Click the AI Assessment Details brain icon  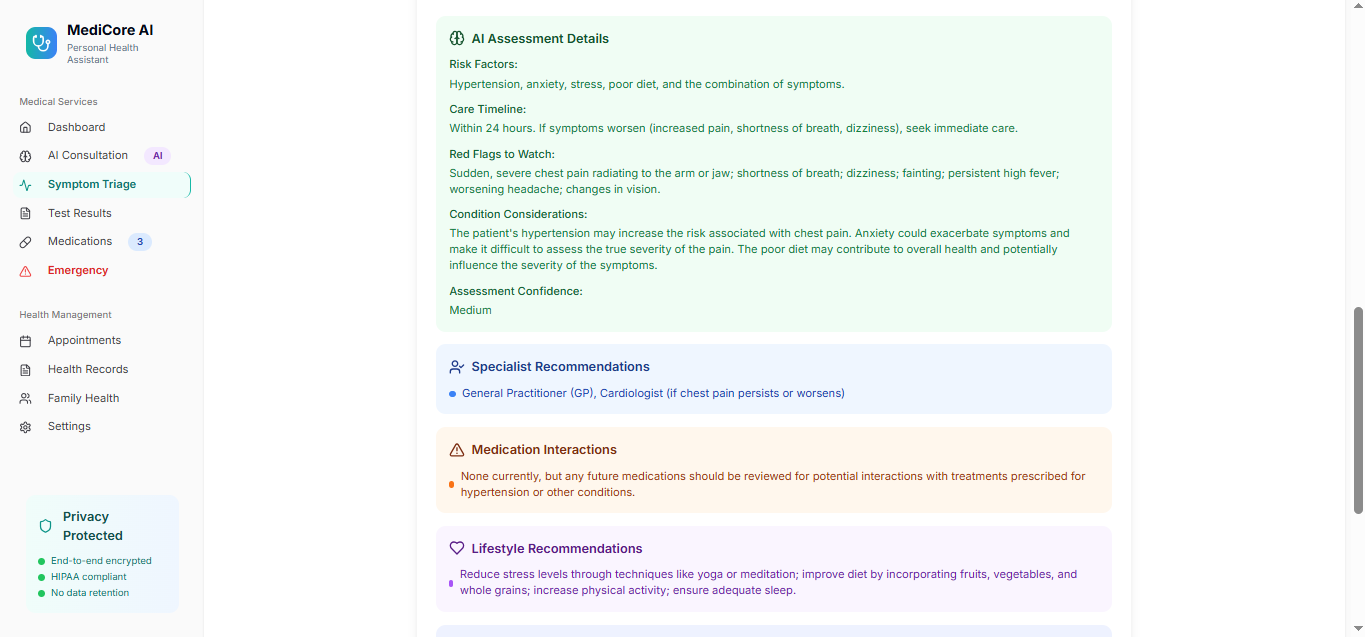457,39
